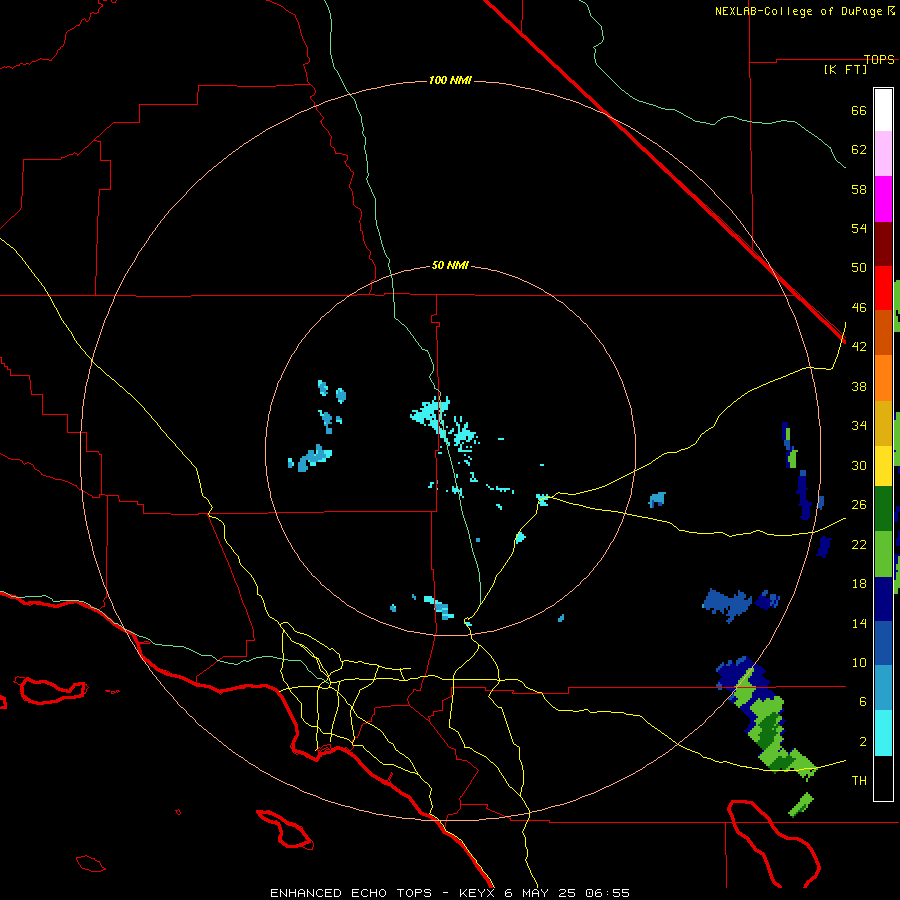The image size is (900, 900).
Task: Pick the magenta color block in legend
Action: [883, 199]
